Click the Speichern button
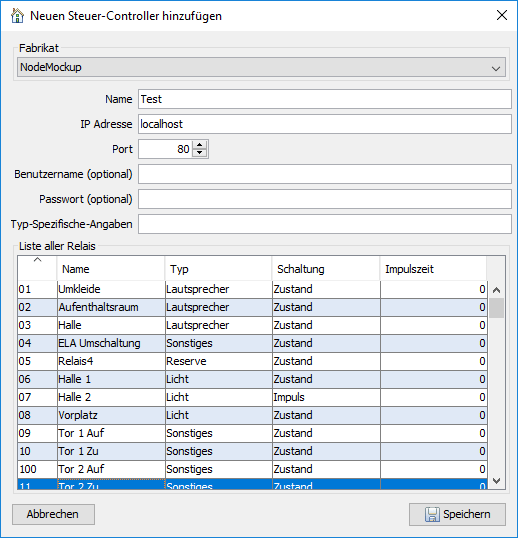The image size is (518, 538). [457, 514]
